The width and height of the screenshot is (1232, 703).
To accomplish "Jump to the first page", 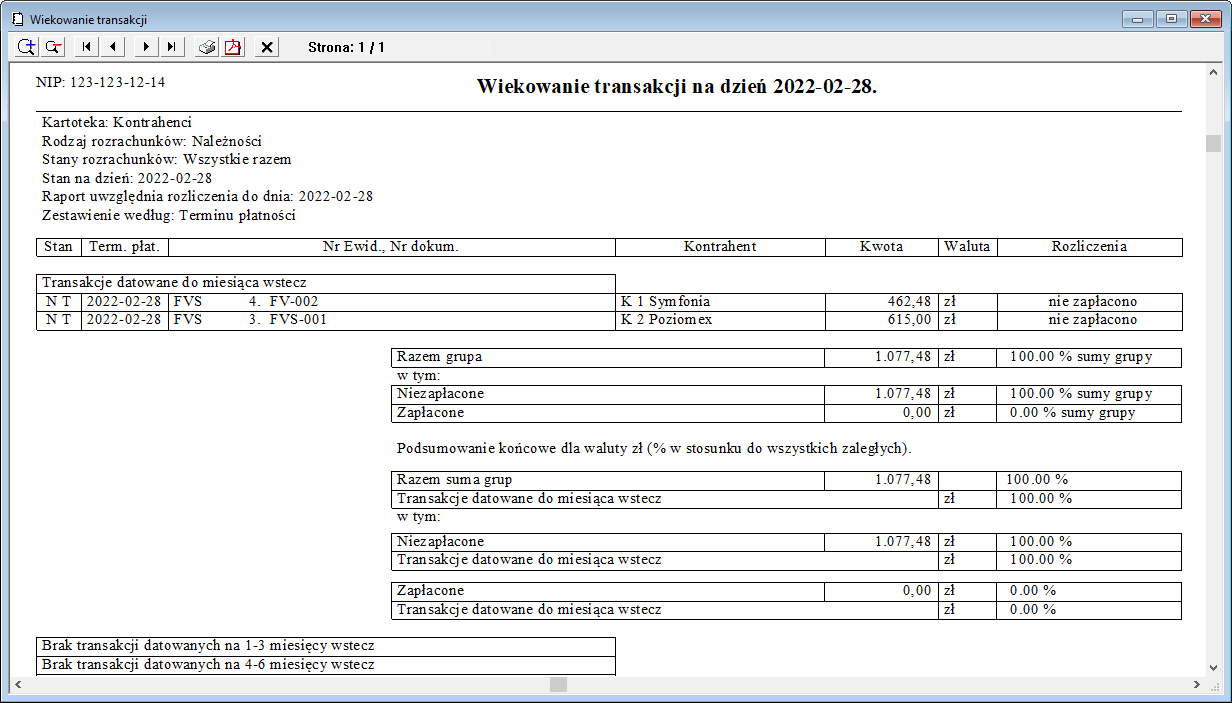I will tap(87, 47).
